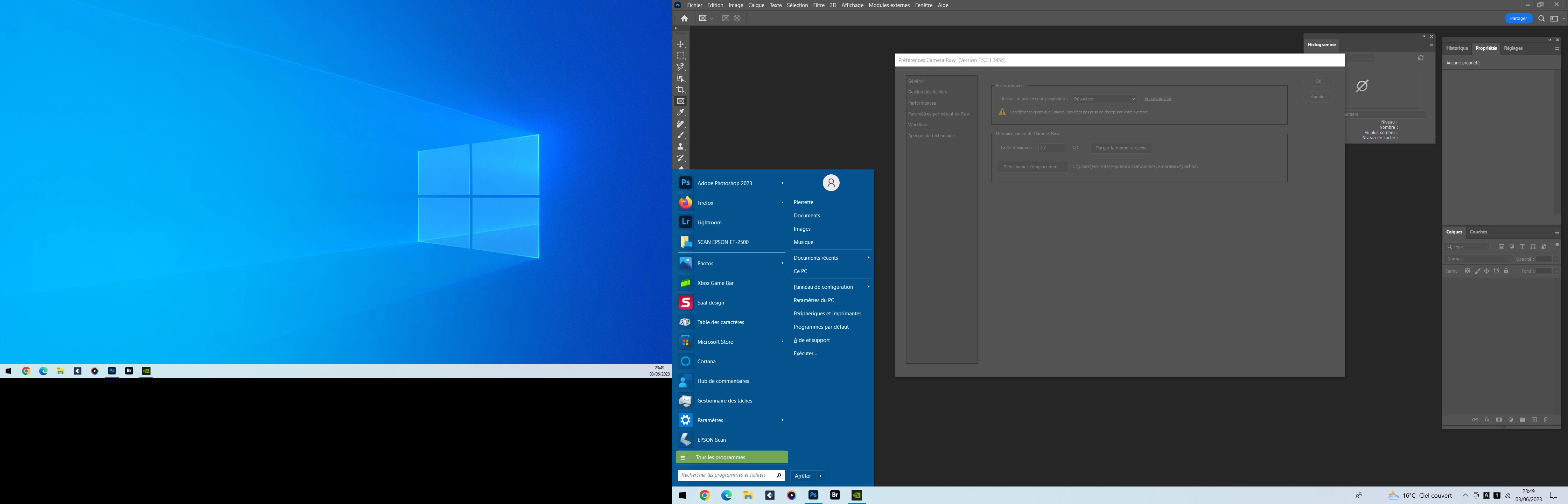Open the processeur graphique Désactivé dropdown

(x=1104, y=99)
